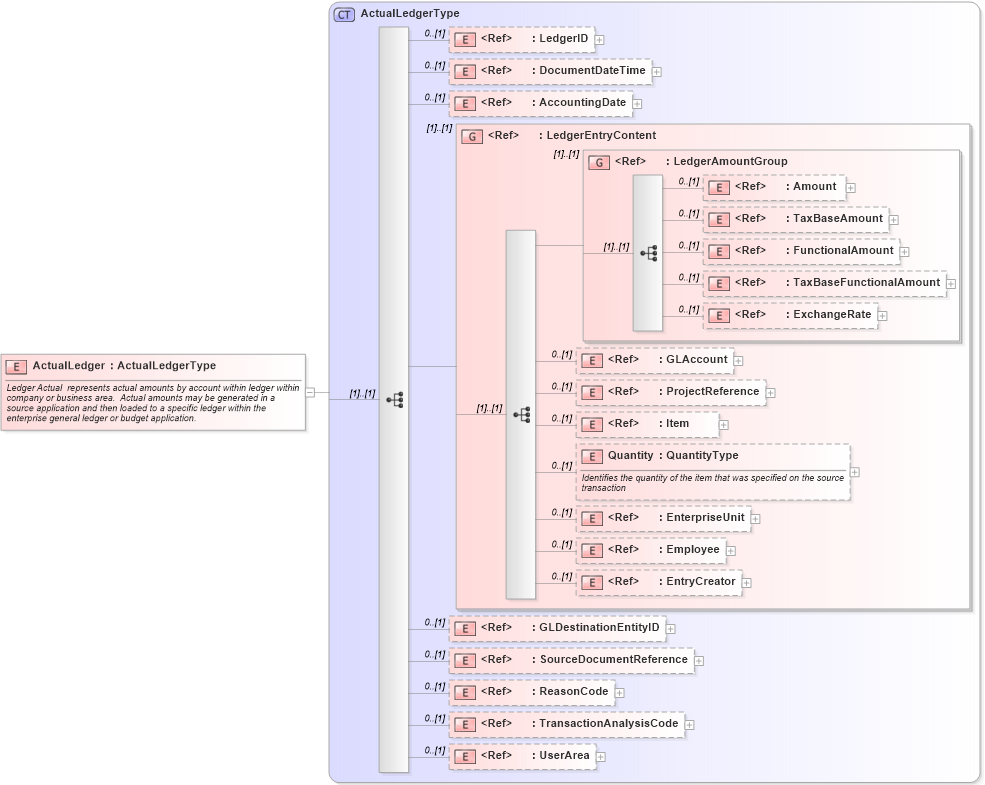Viewport: 985px width, 785px height.
Task: Select the E icon of the UserArea element
Action: [464, 756]
